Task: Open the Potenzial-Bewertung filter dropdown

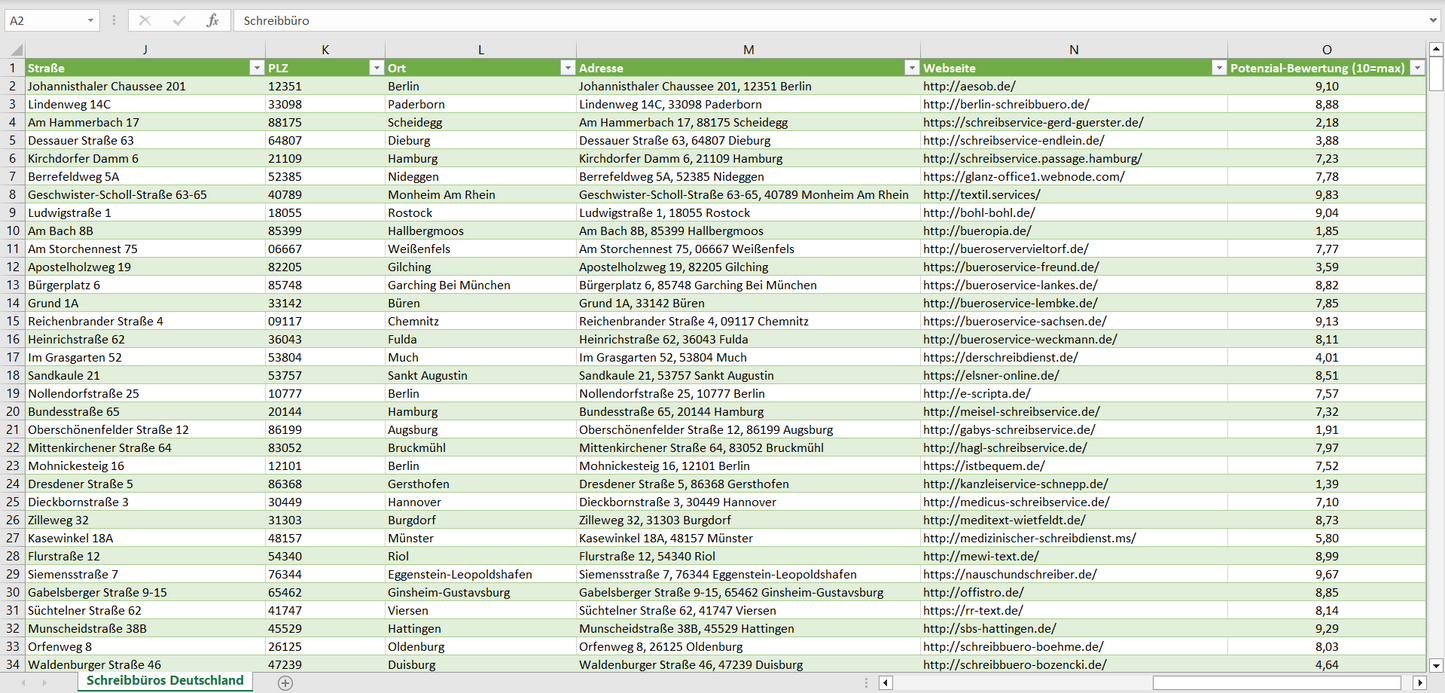Action: point(1416,68)
